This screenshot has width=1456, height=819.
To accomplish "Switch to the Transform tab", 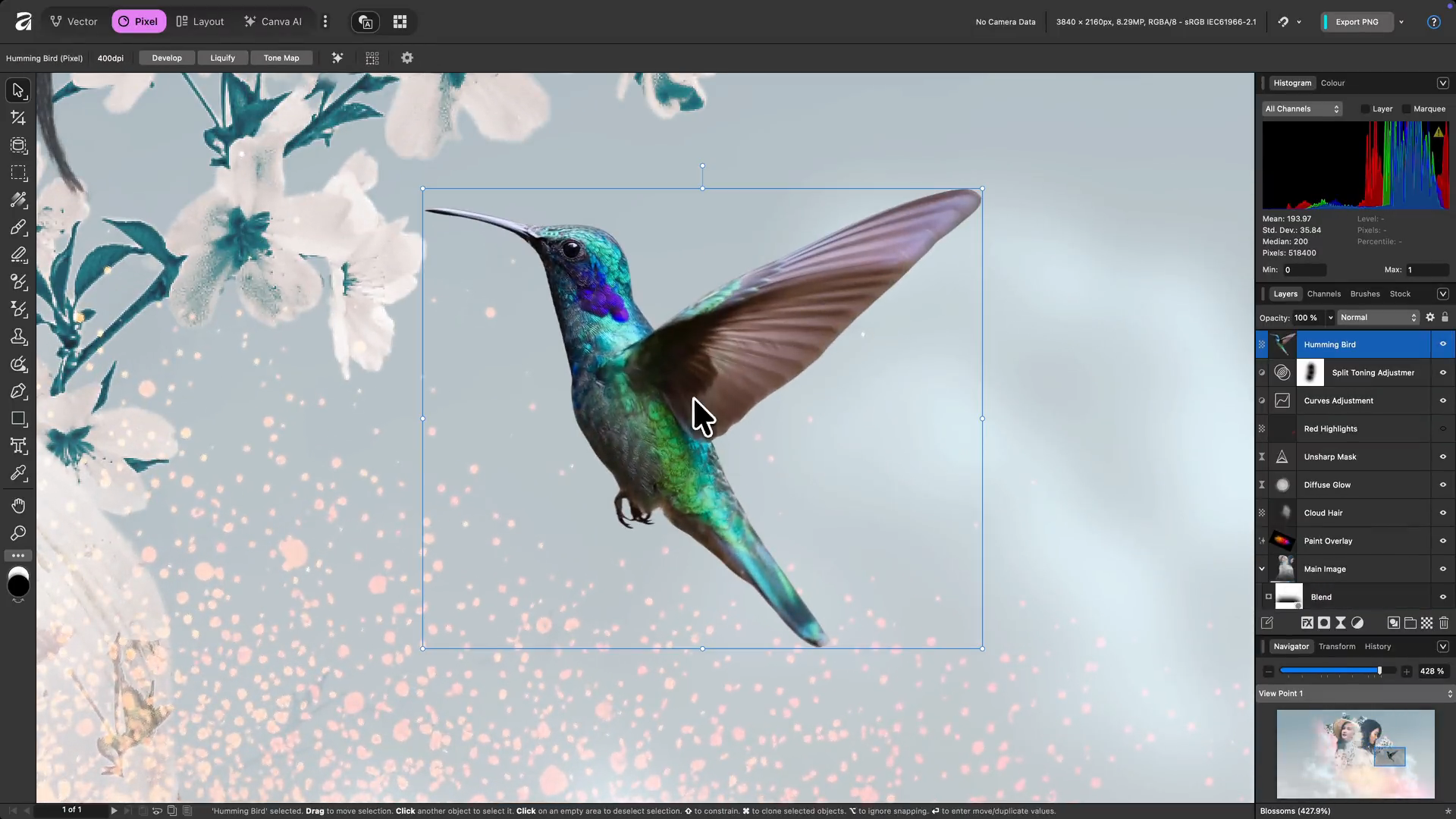I will tap(1337, 646).
